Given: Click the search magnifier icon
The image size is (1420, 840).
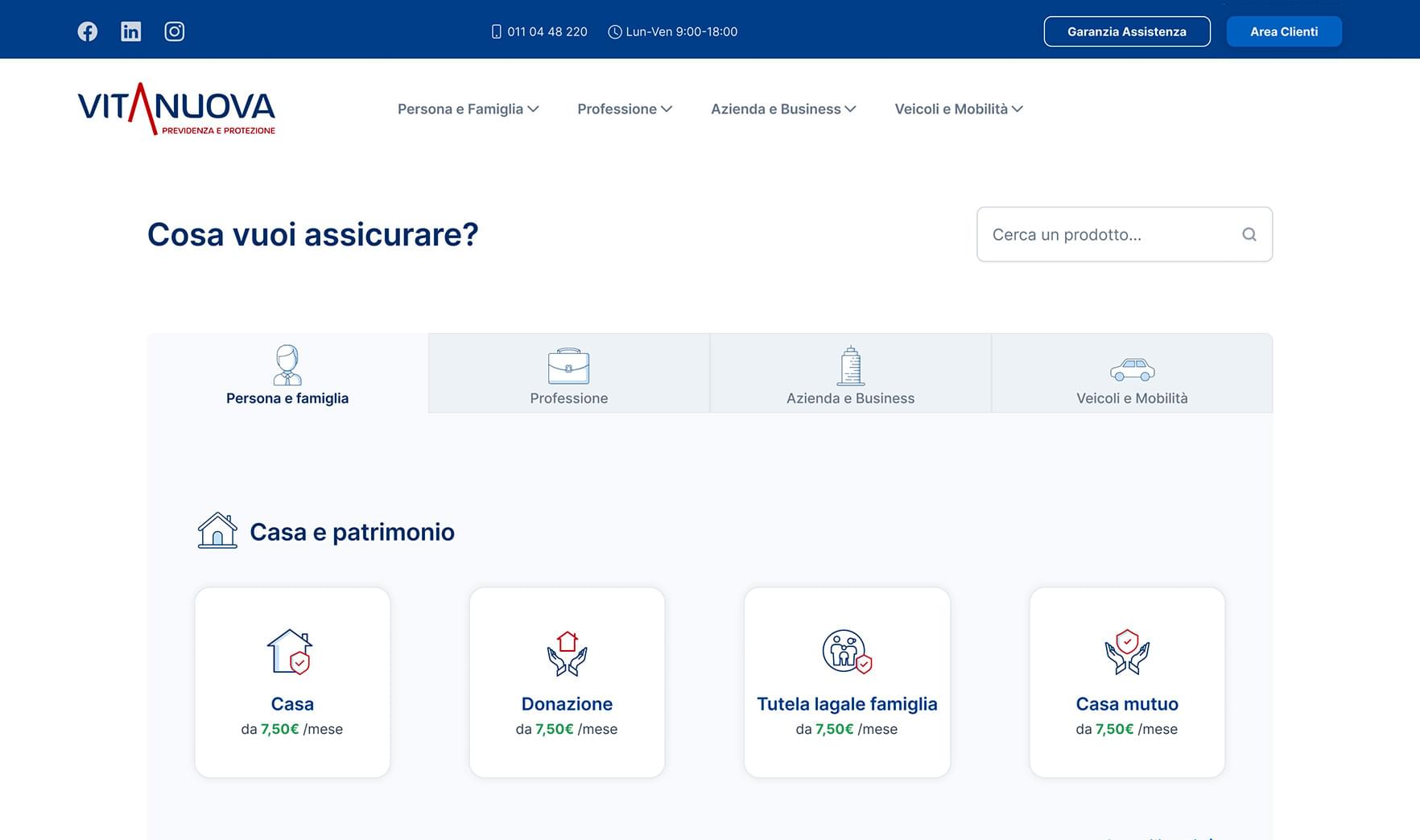Looking at the screenshot, I should point(1249,234).
